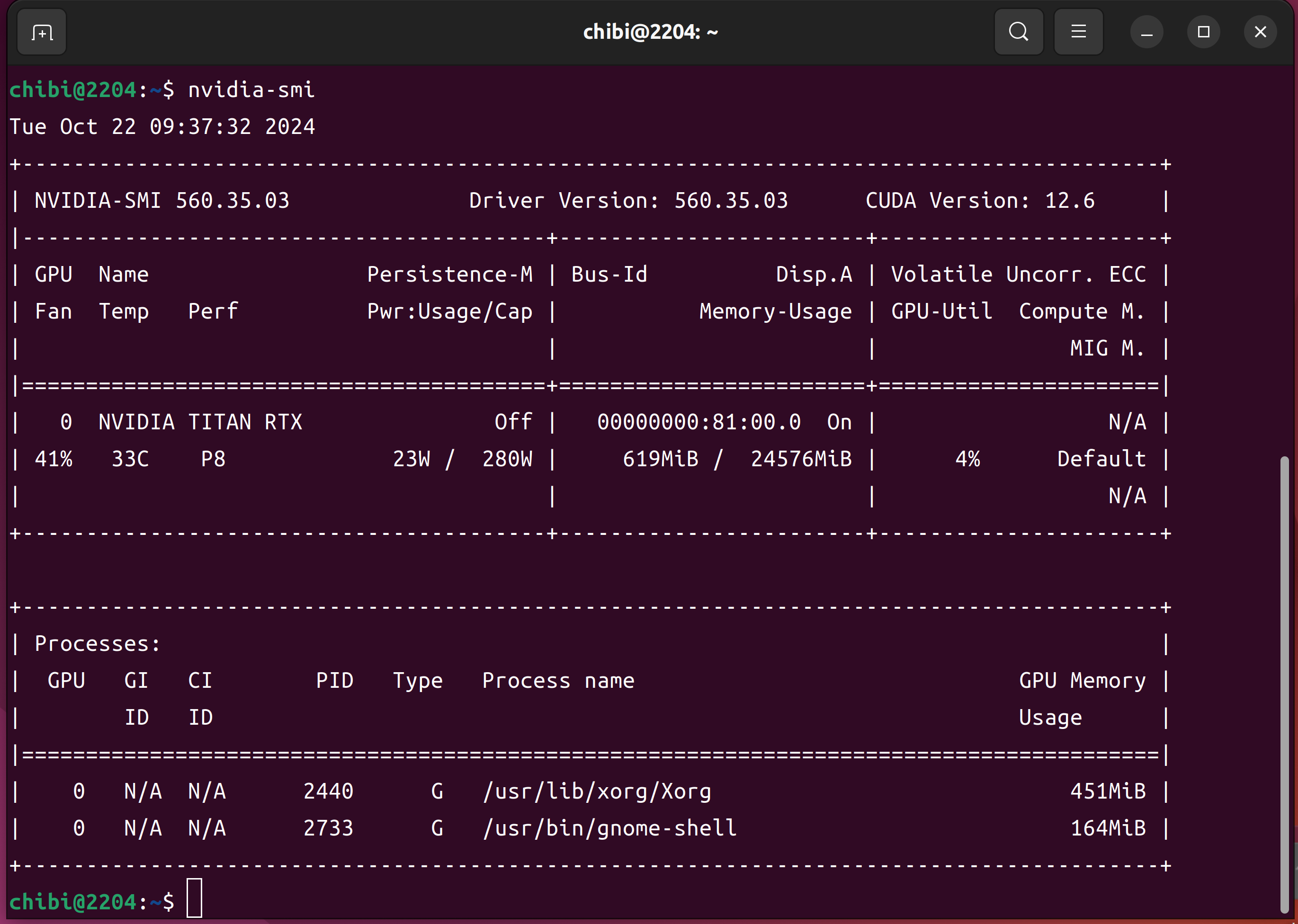Open the hamburger menu
Viewport: 1298px width, 924px height.
1078,32
